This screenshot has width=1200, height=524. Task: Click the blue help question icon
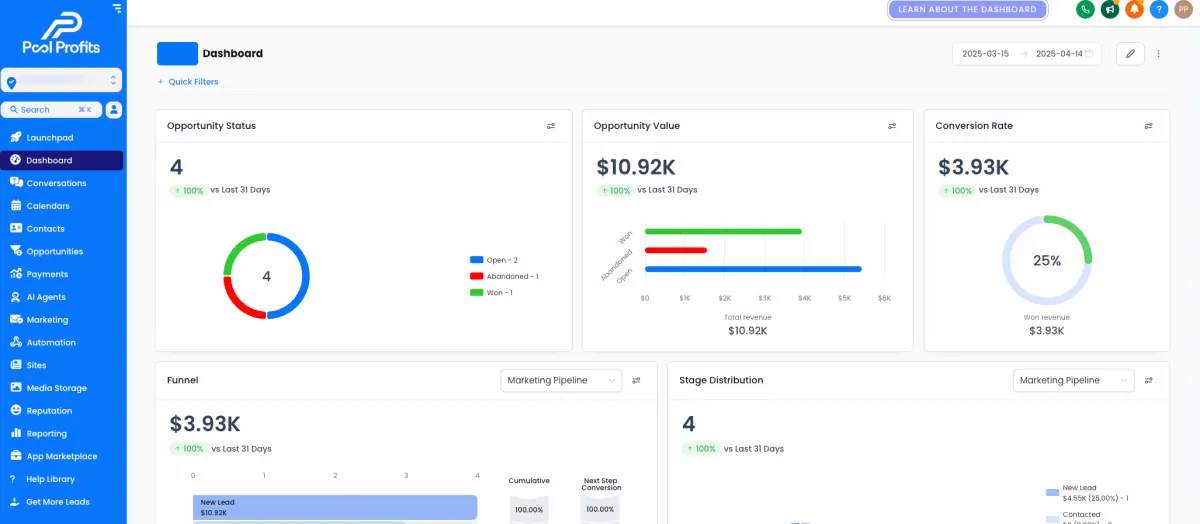click(1159, 9)
